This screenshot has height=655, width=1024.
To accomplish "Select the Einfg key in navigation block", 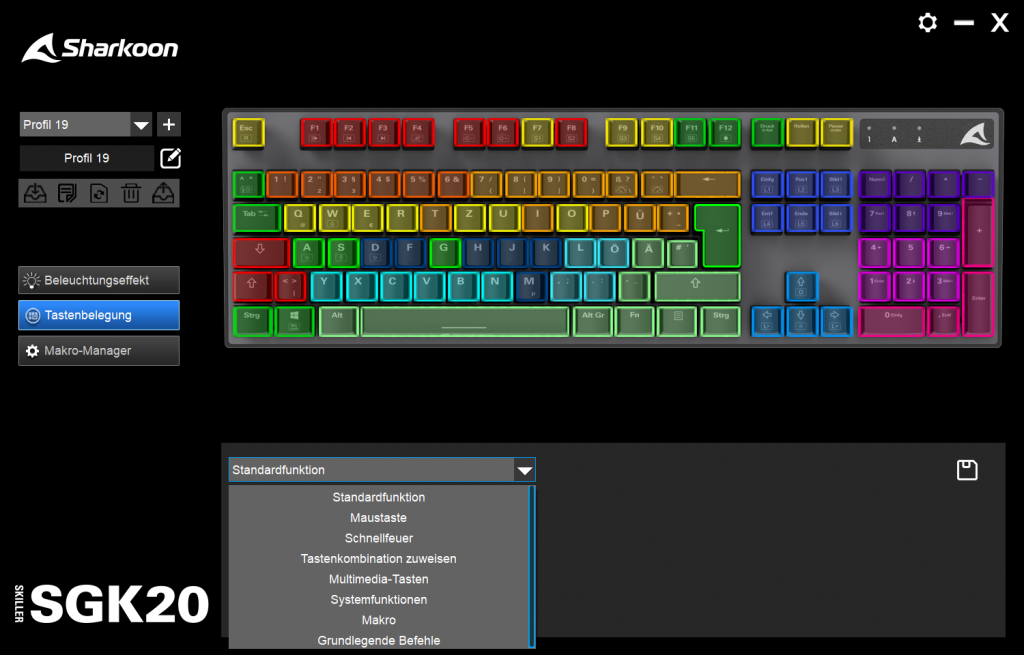I will (x=767, y=184).
